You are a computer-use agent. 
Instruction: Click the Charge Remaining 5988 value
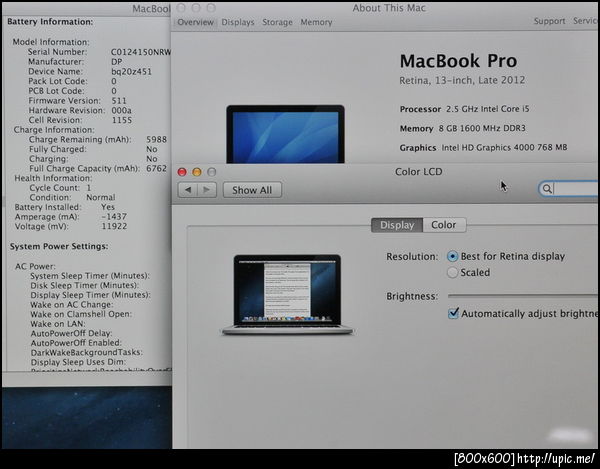pos(157,139)
